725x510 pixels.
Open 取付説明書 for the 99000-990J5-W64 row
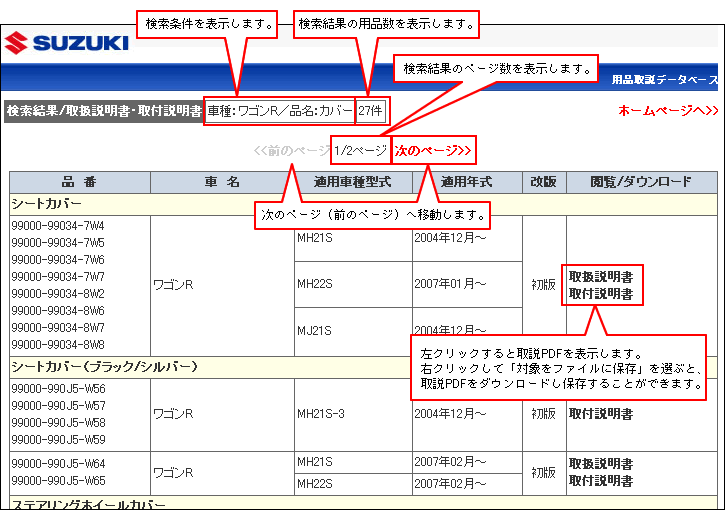(600, 481)
